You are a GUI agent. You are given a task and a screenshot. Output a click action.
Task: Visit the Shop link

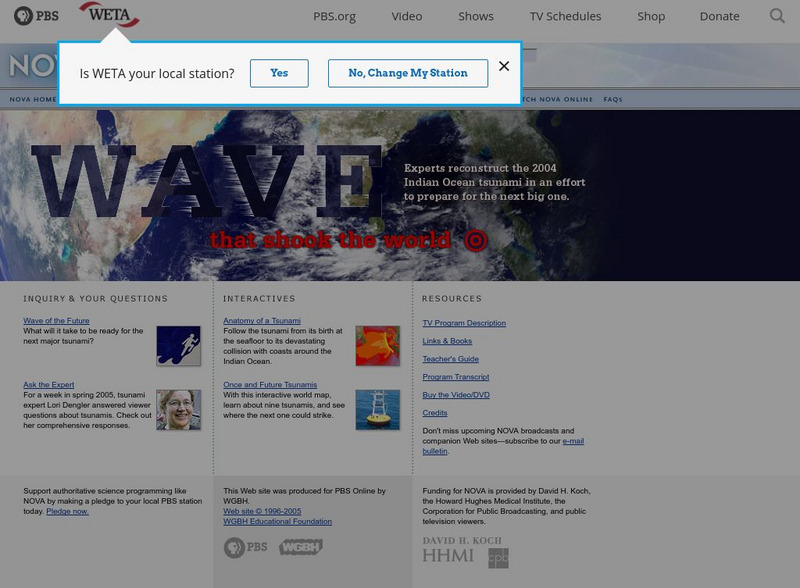click(x=651, y=16)
